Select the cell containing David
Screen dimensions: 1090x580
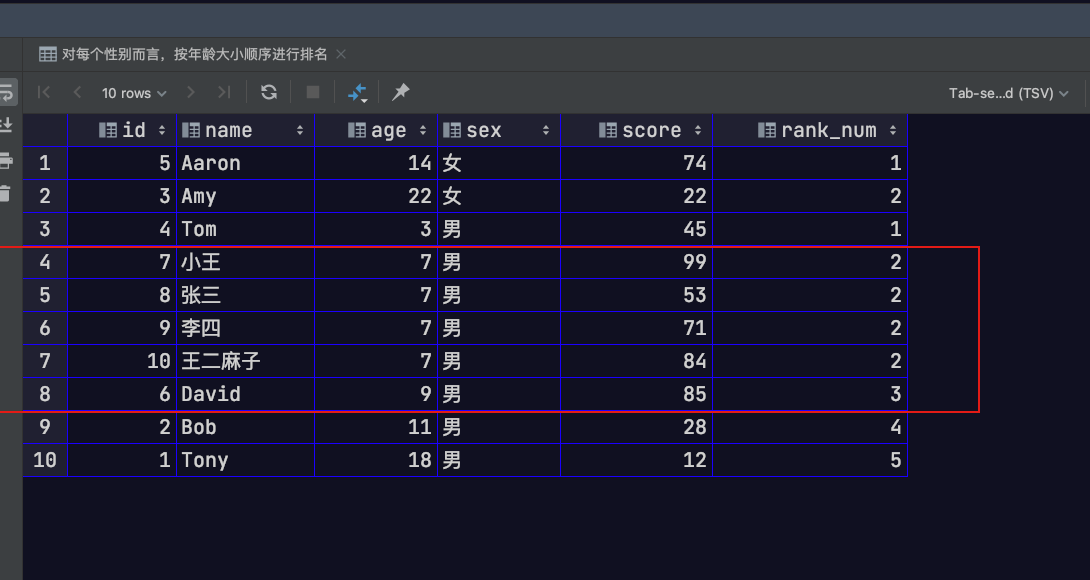246,394
